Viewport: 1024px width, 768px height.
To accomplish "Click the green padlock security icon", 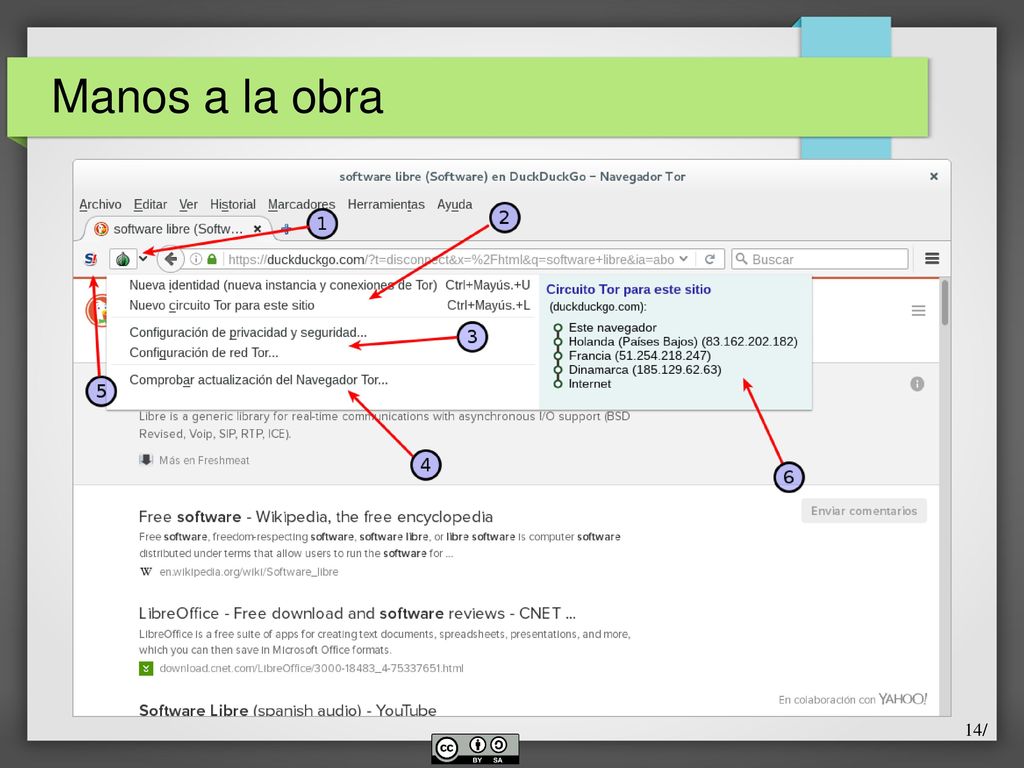I will (x=212, y=259).
